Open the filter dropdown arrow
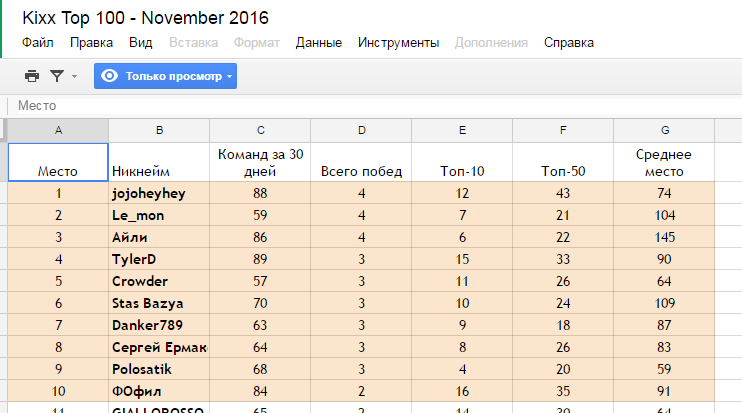Viewport: 742px width, 413px height. 74,76
